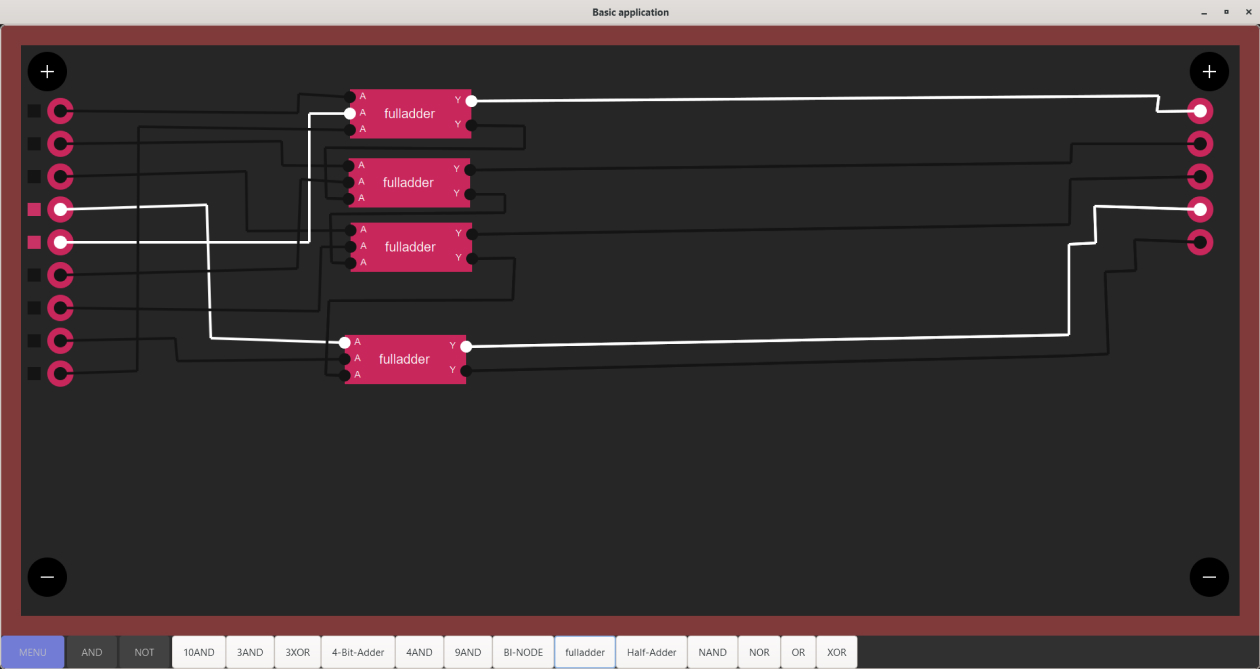Click the lit fourth output pin on right
Viewport: 1260px width, 669px height.
coord(1200,209)
